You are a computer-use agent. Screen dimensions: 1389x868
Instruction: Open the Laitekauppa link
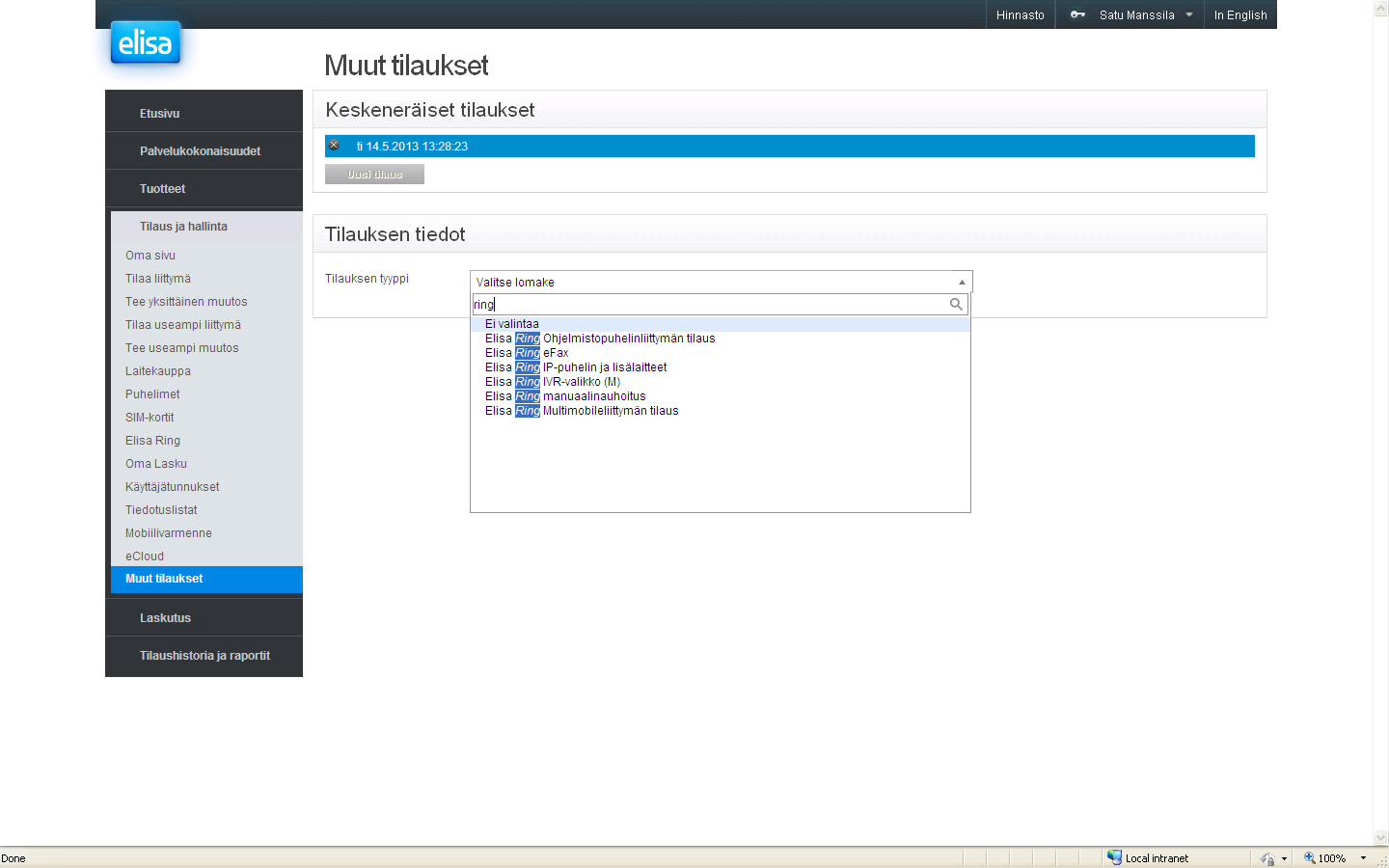click(158, 371)
